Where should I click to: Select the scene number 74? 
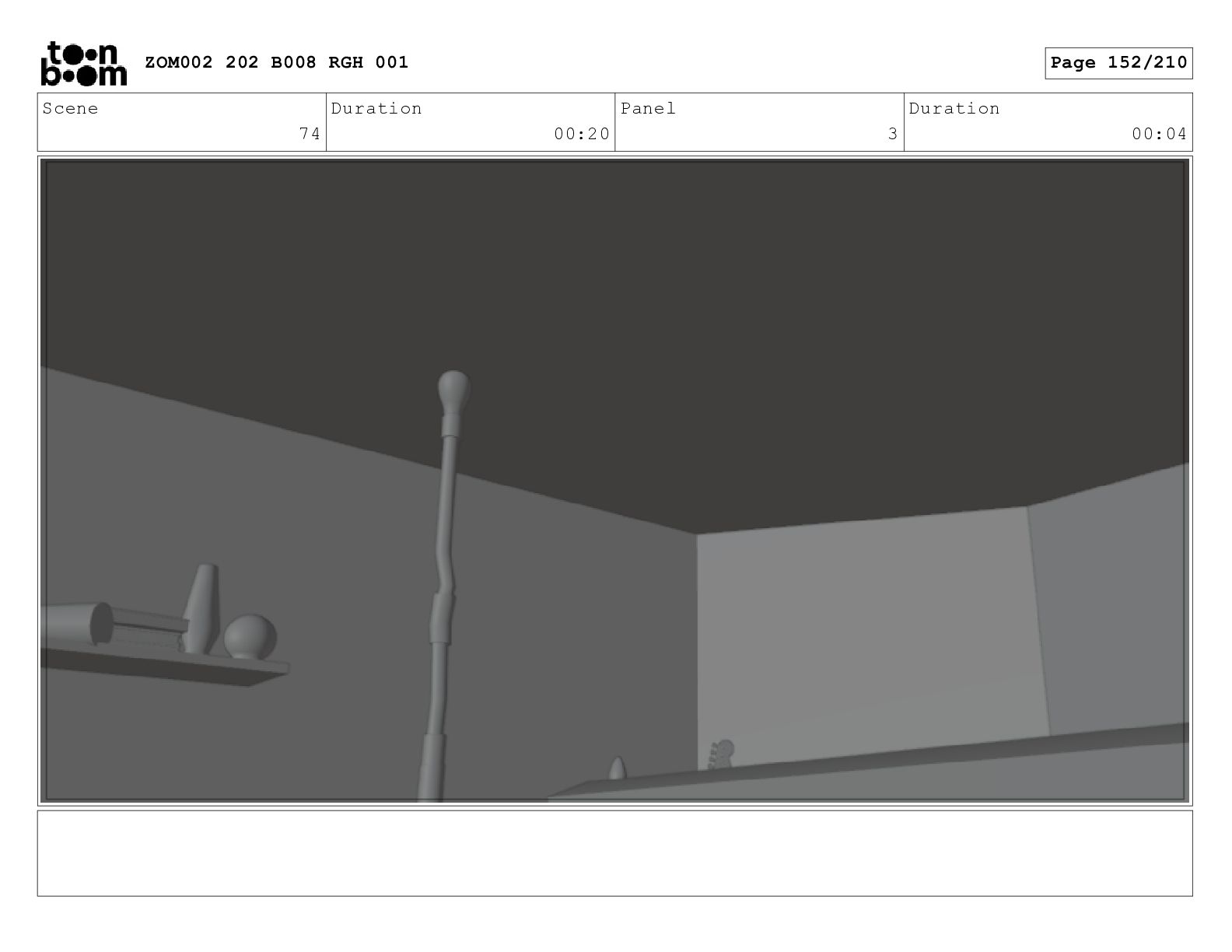[x=310, y=134]
